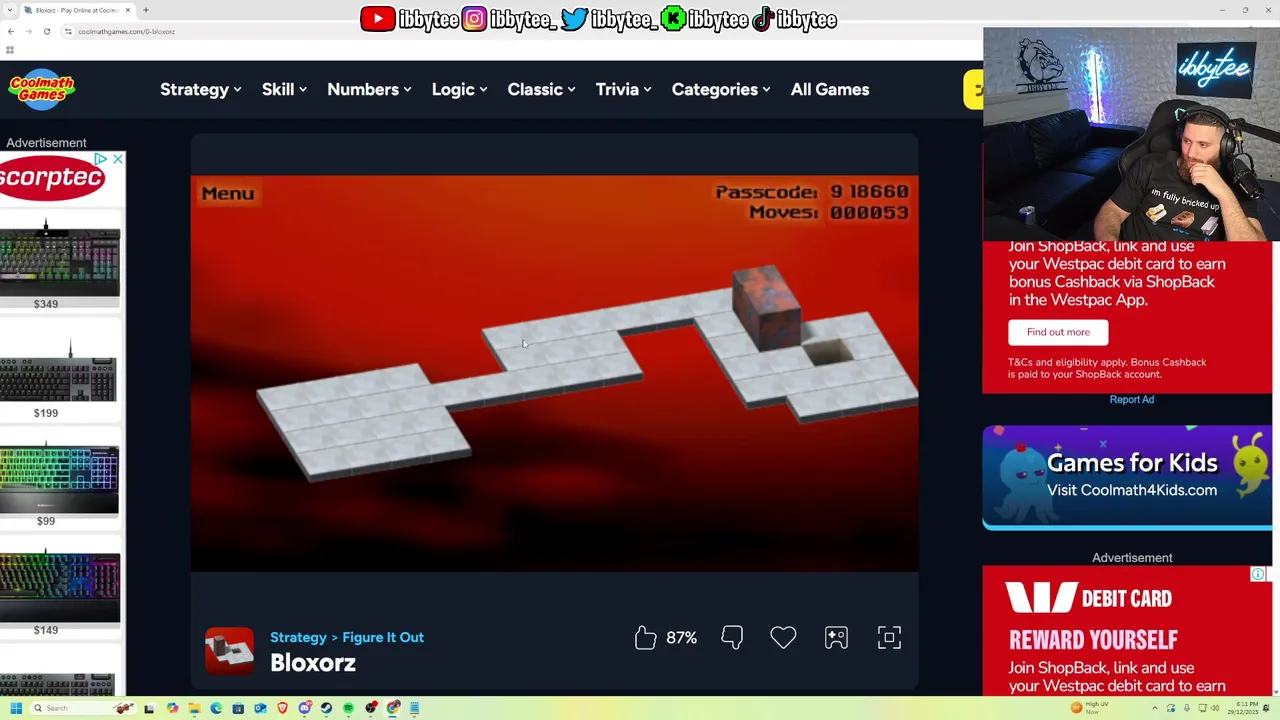This screenshot has height=720, width=1280.
Task: Expand the Logic menu
Action: [x=459, y=89]
